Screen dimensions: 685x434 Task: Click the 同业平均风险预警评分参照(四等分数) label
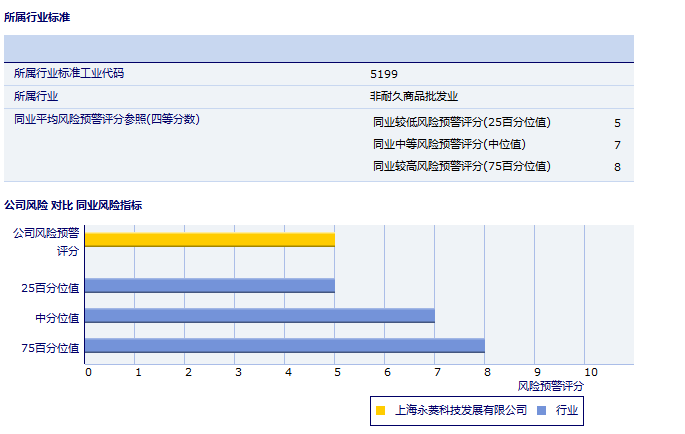coord(107,119)
